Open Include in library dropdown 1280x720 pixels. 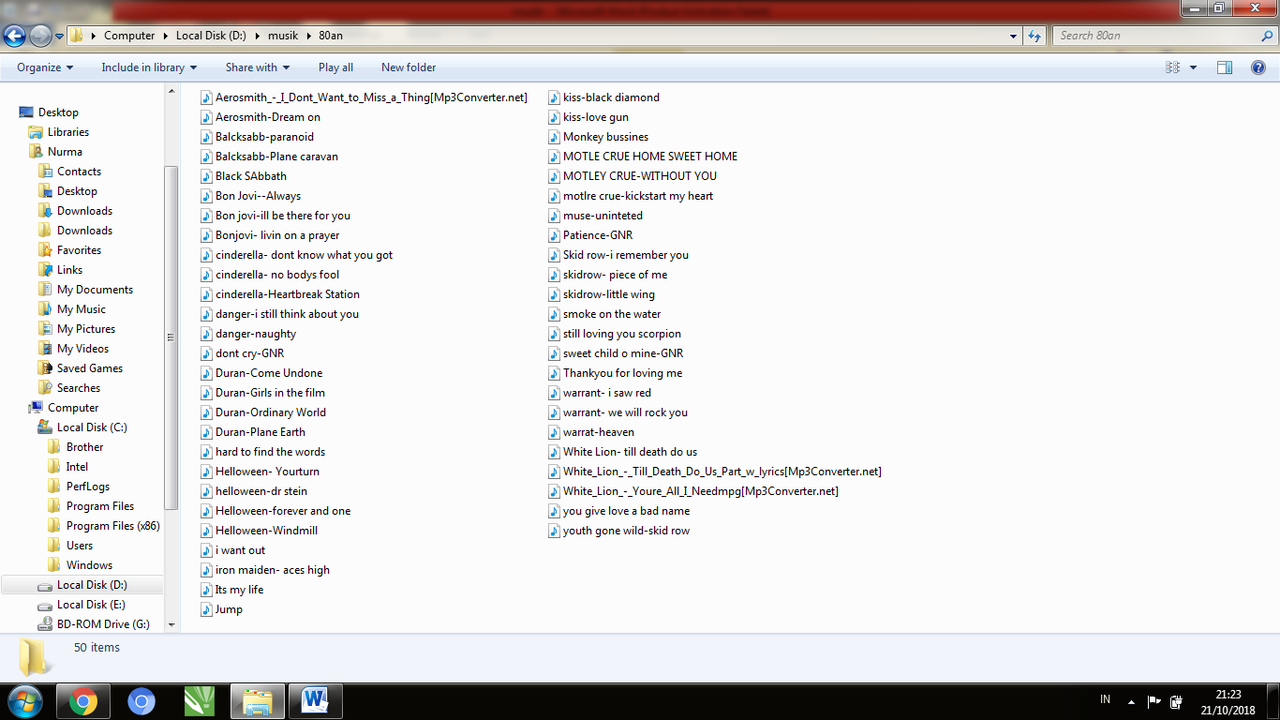149,67
